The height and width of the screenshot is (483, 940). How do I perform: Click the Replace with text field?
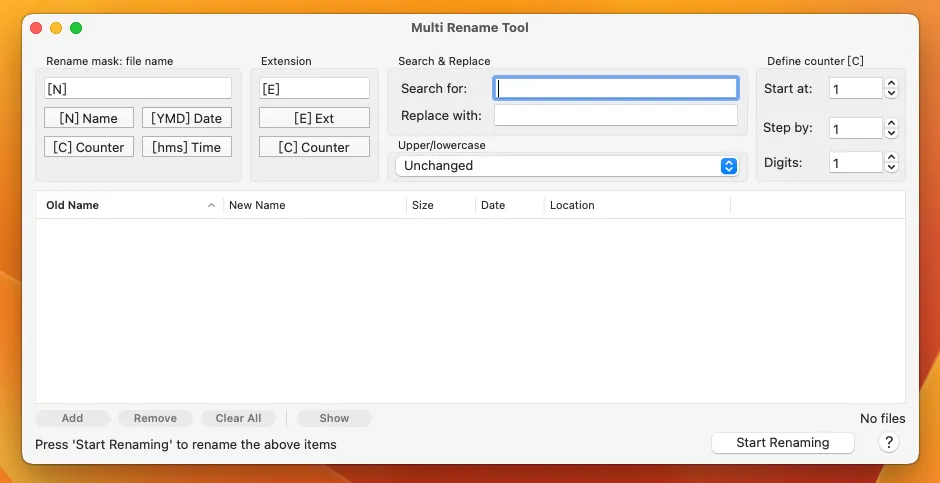(616, 115)
